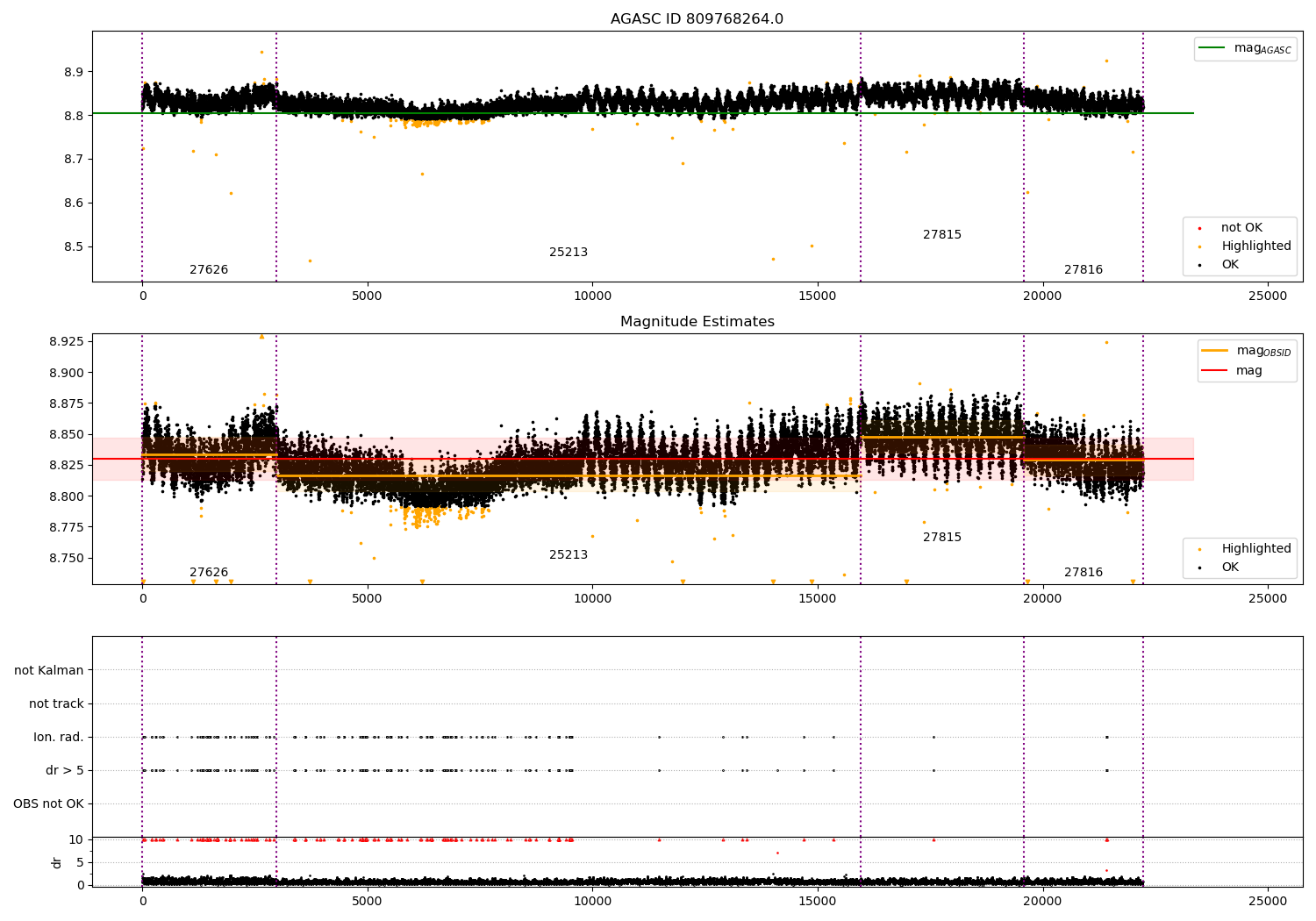The image size is (1316, 921).
Task: Click the green mag AGASC legend line sample
Action: (1212, 48)
